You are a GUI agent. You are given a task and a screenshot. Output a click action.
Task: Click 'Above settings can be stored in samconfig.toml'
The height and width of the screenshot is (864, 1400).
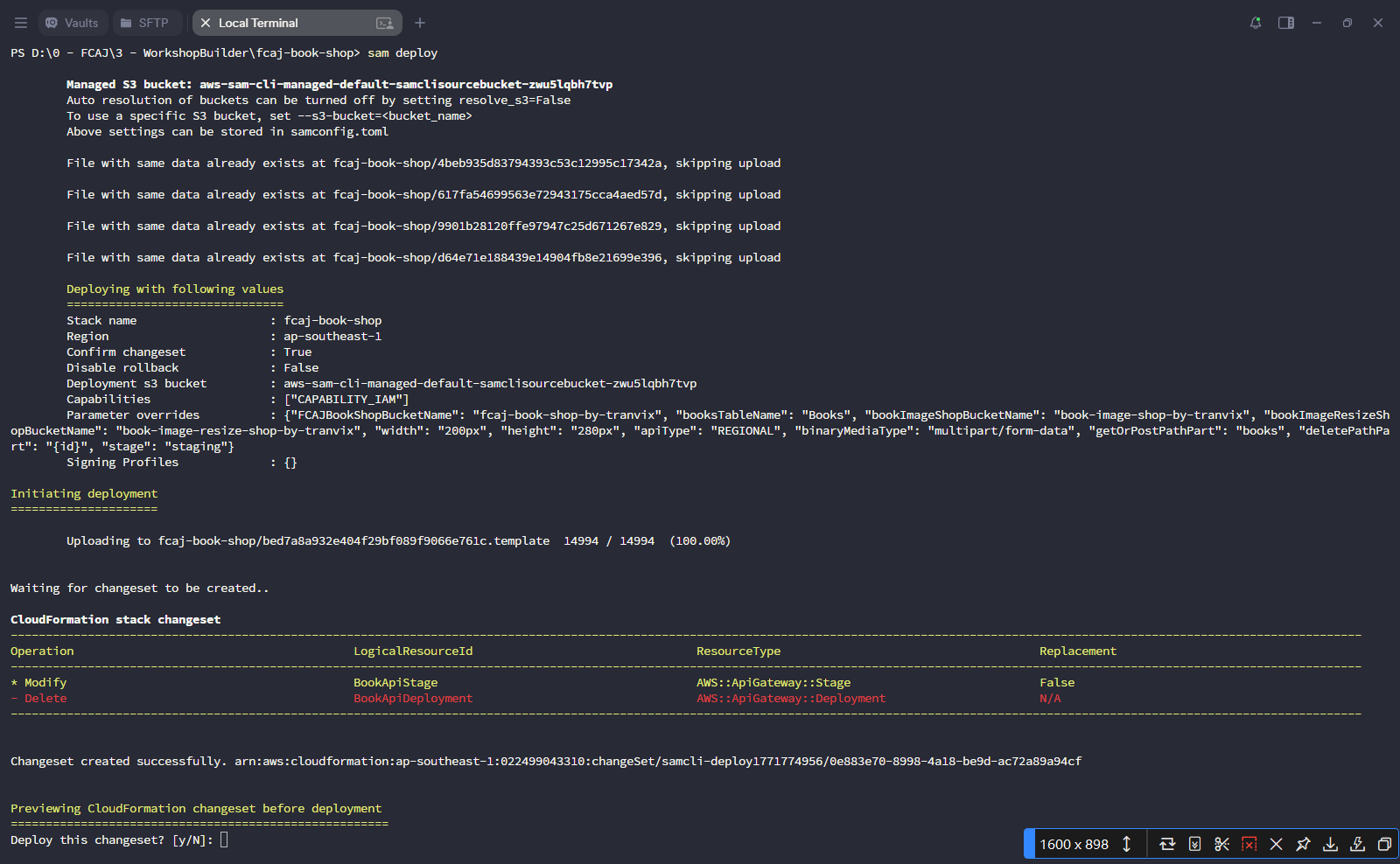coord(227,131)
